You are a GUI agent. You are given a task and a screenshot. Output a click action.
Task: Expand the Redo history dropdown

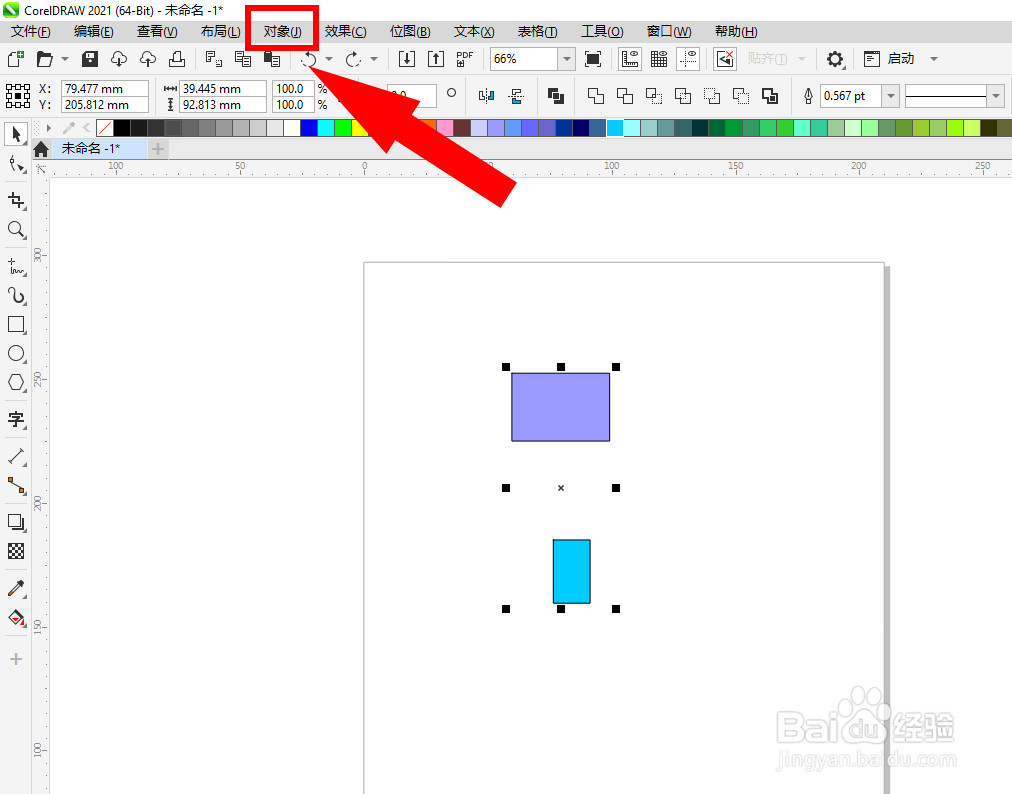point(374,59)
